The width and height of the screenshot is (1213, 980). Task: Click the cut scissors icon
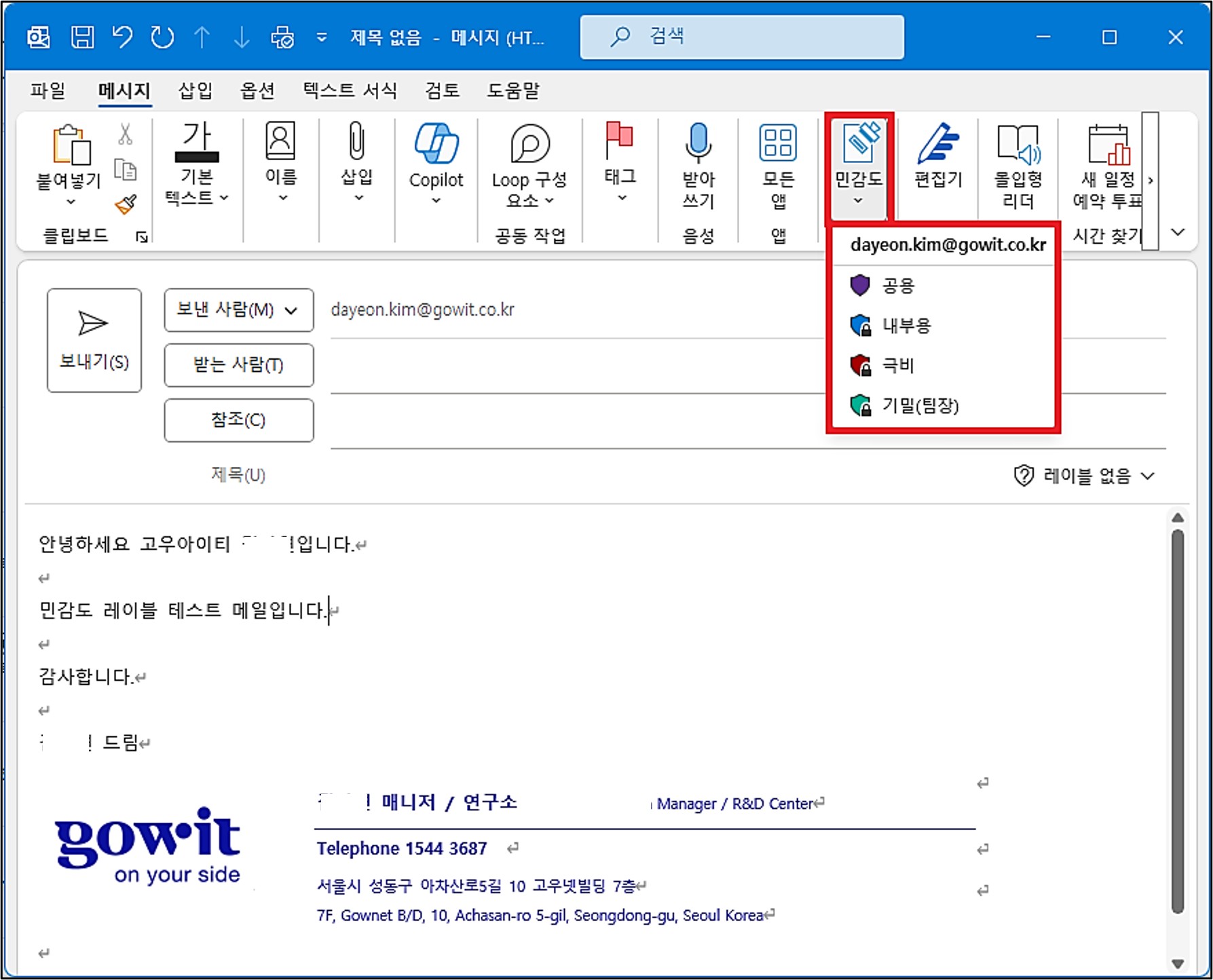(x=125, y=134)
